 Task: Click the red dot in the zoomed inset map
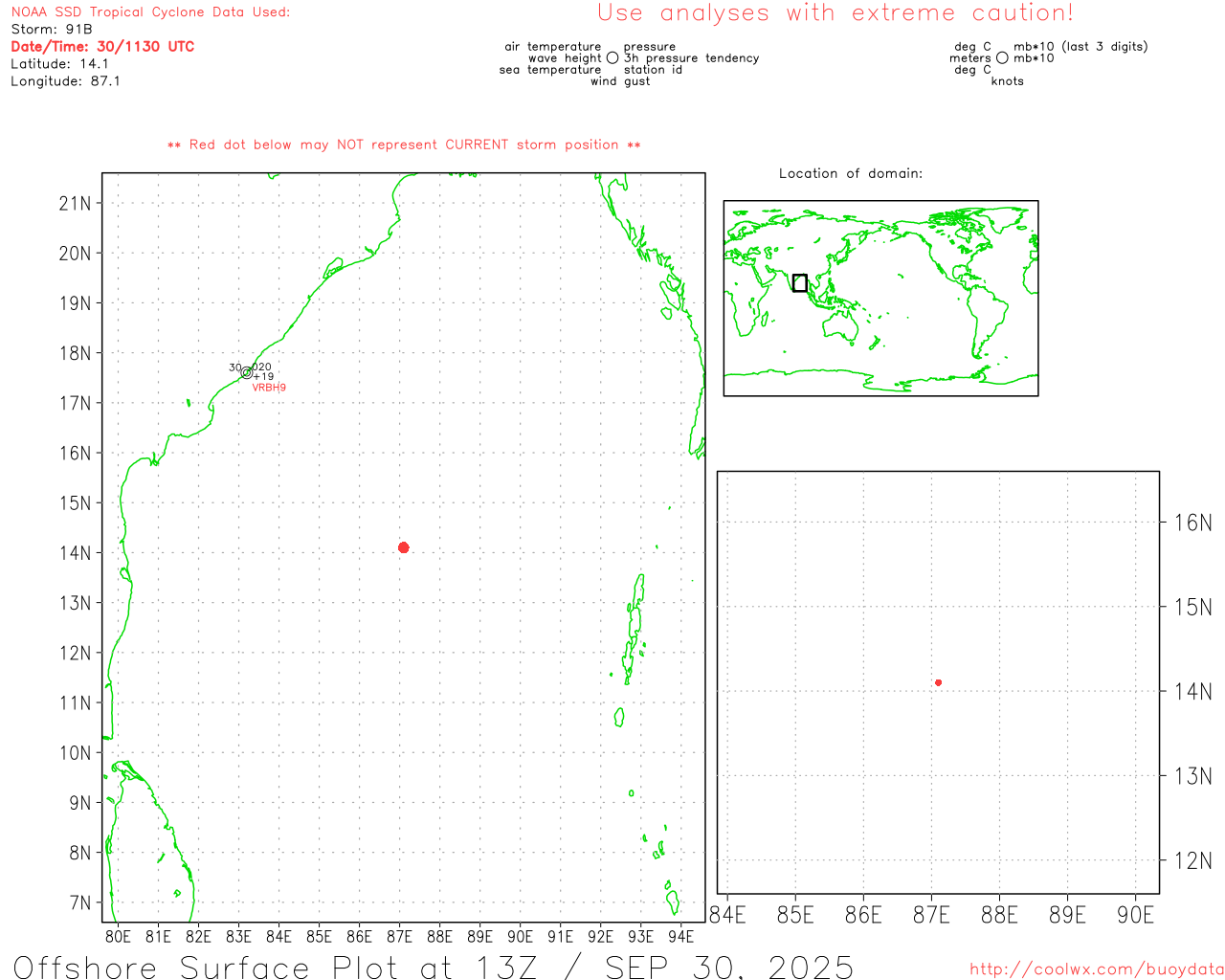938,682
